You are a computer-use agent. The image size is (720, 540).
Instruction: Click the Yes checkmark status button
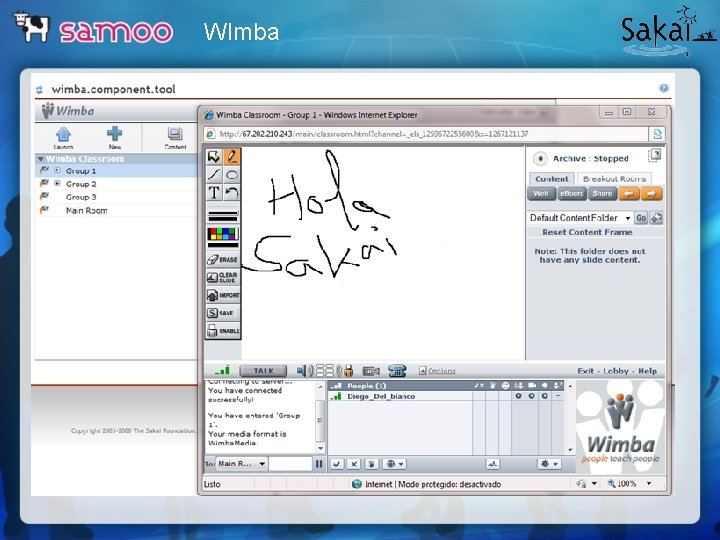[x=337, y=464]
